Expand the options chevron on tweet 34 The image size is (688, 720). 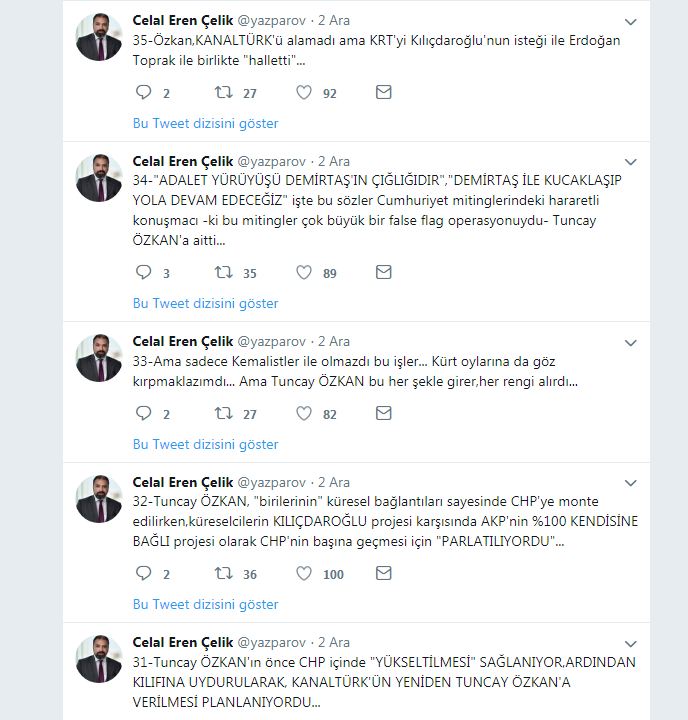630,161
